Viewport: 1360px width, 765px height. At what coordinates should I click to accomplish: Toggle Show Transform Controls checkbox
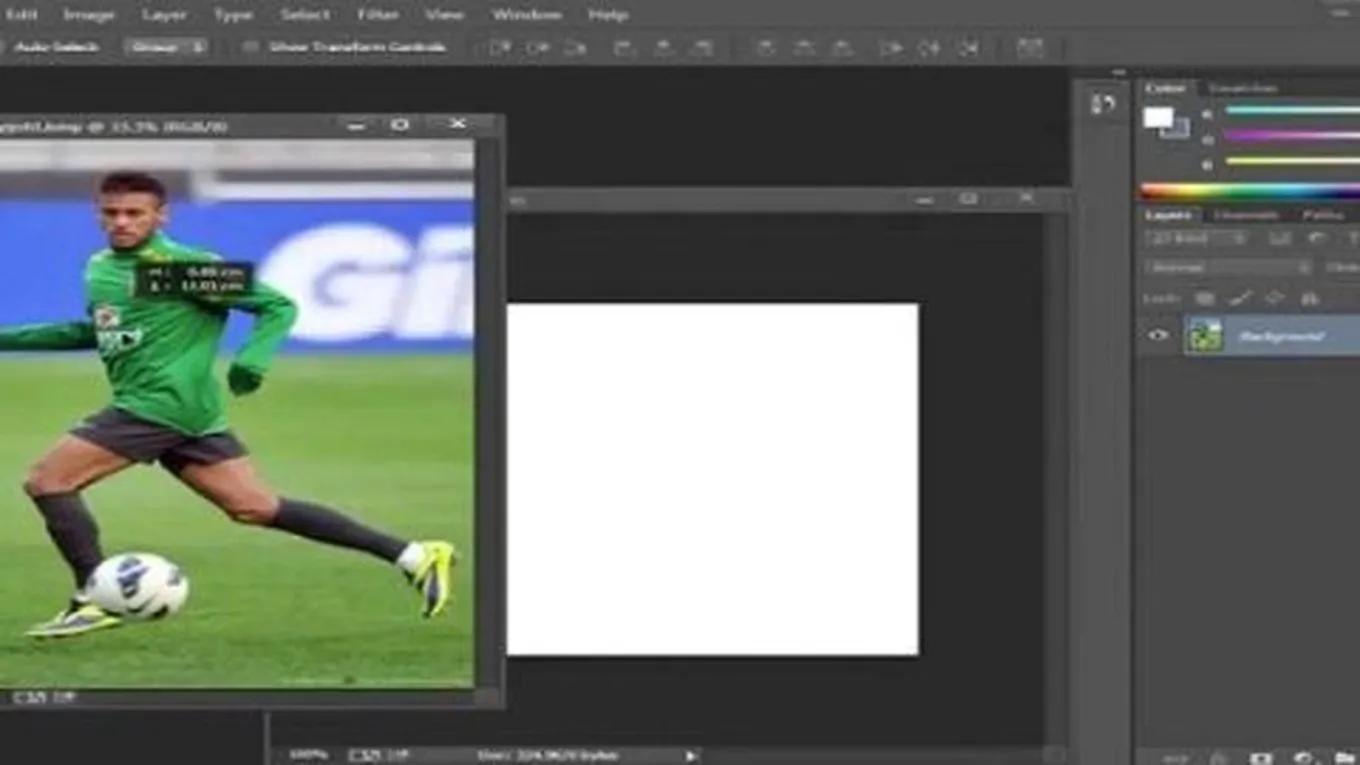click(x=250, y=47)
